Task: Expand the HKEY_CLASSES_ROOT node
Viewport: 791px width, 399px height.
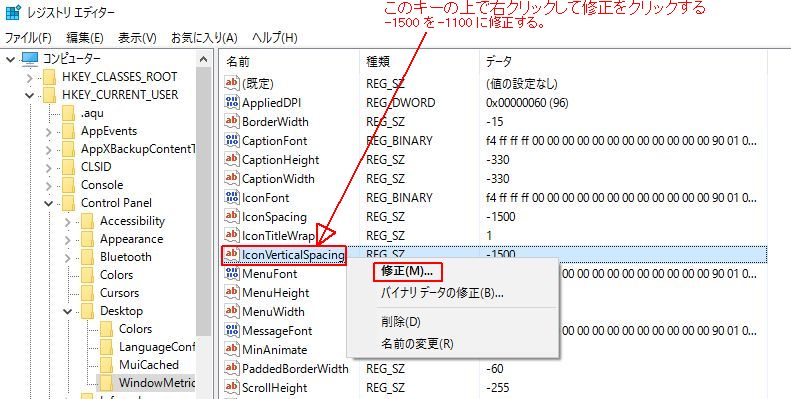Action: 29,77
